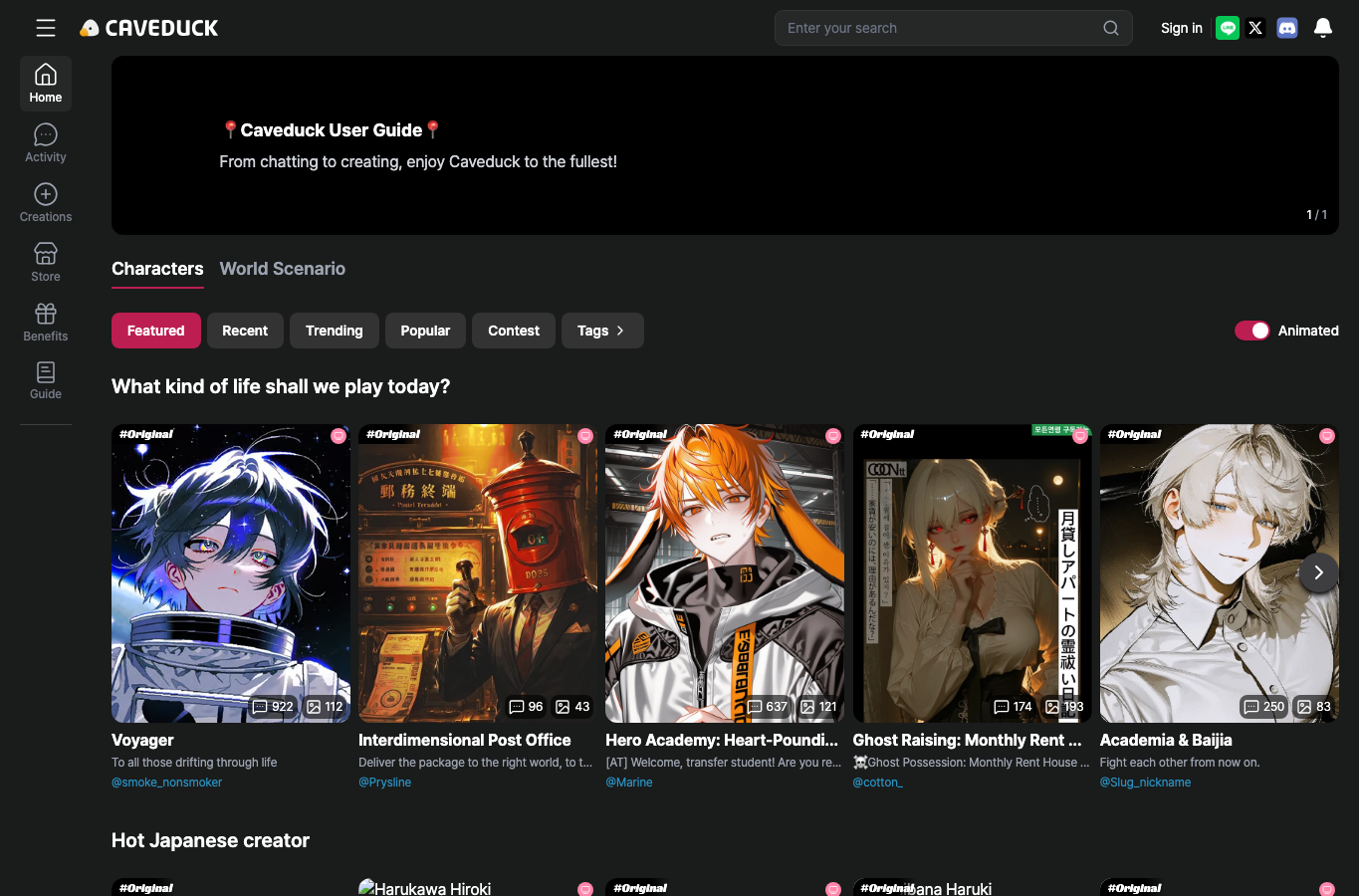Click the Sign in link
This screenshot has height=896, width=1359.
[1182, 28]
